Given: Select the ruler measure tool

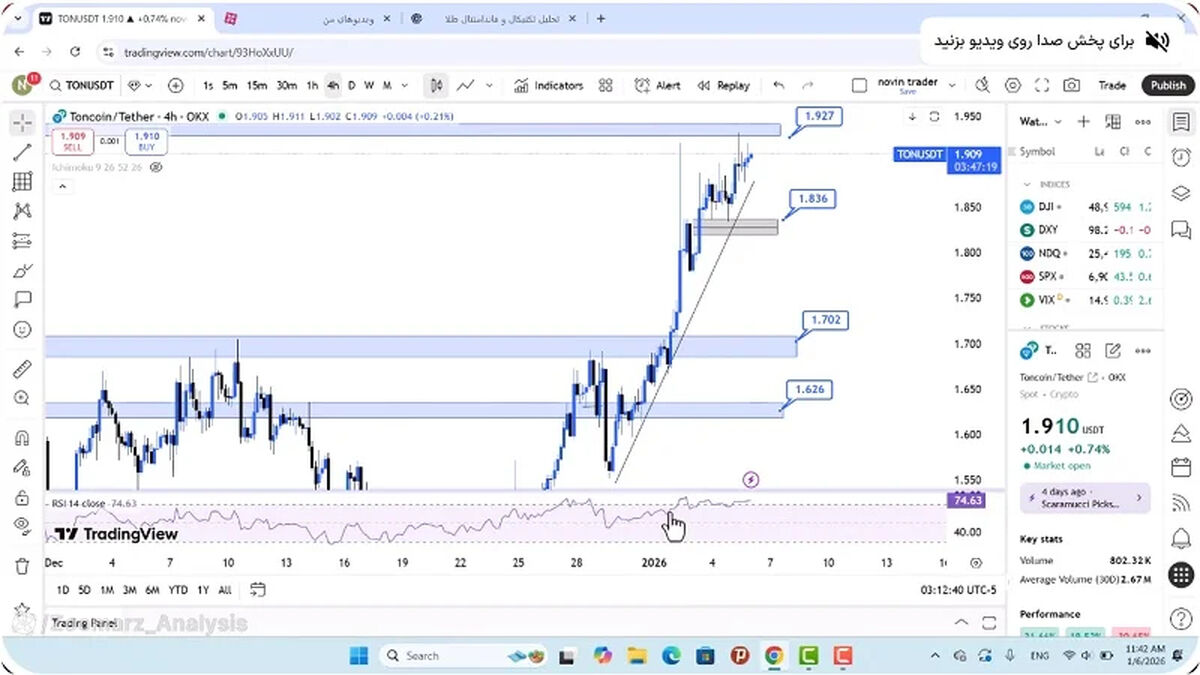Looking at the screenshot, I should click(x=22, y=369).
